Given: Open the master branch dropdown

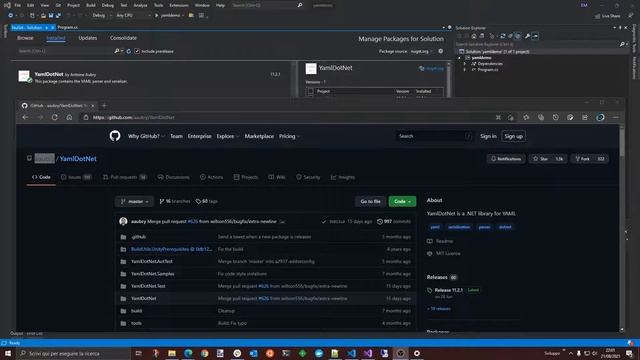Looking at the screenshot, I should (134, 201).
